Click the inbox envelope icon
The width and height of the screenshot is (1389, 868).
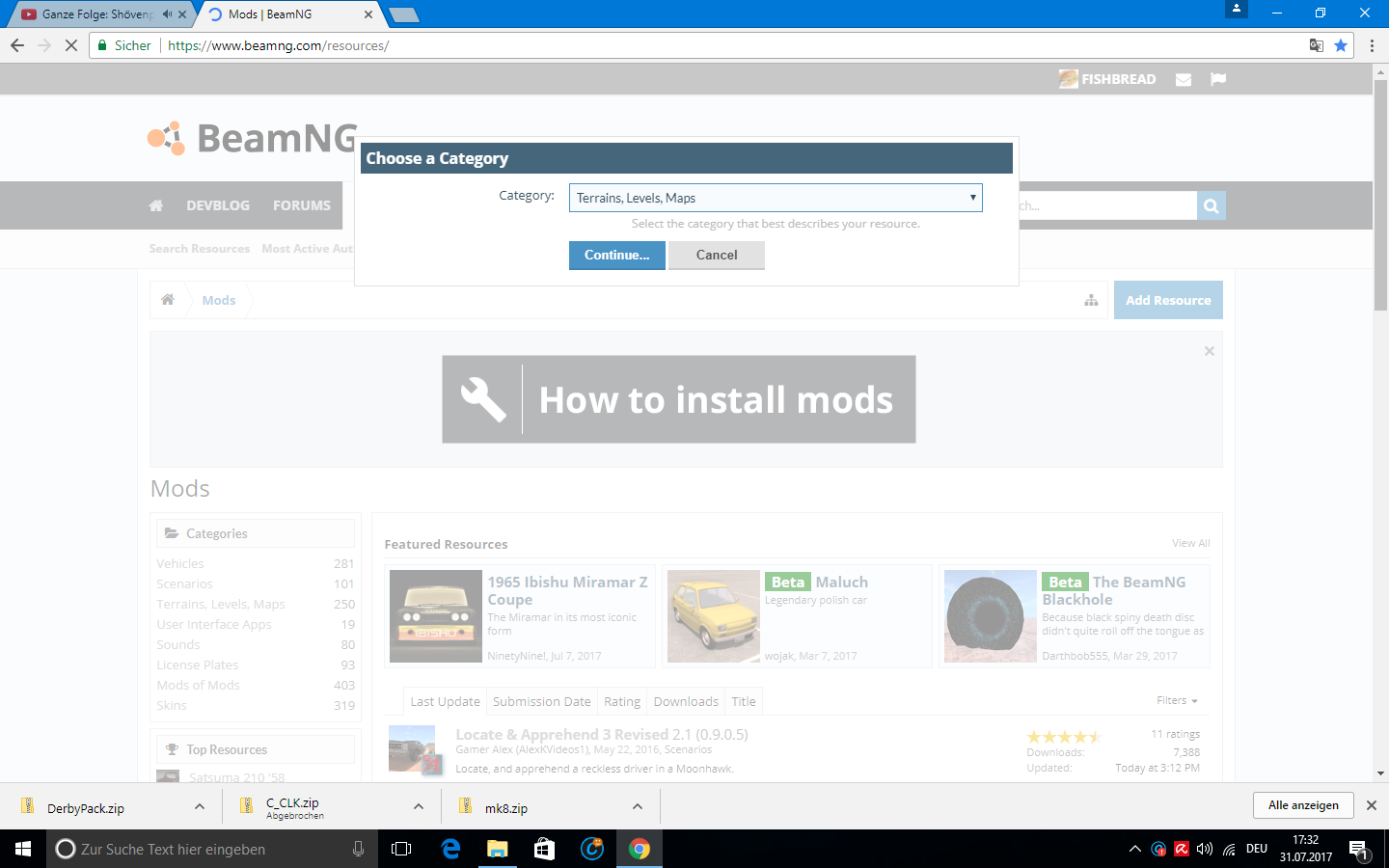coord(1184,79)
